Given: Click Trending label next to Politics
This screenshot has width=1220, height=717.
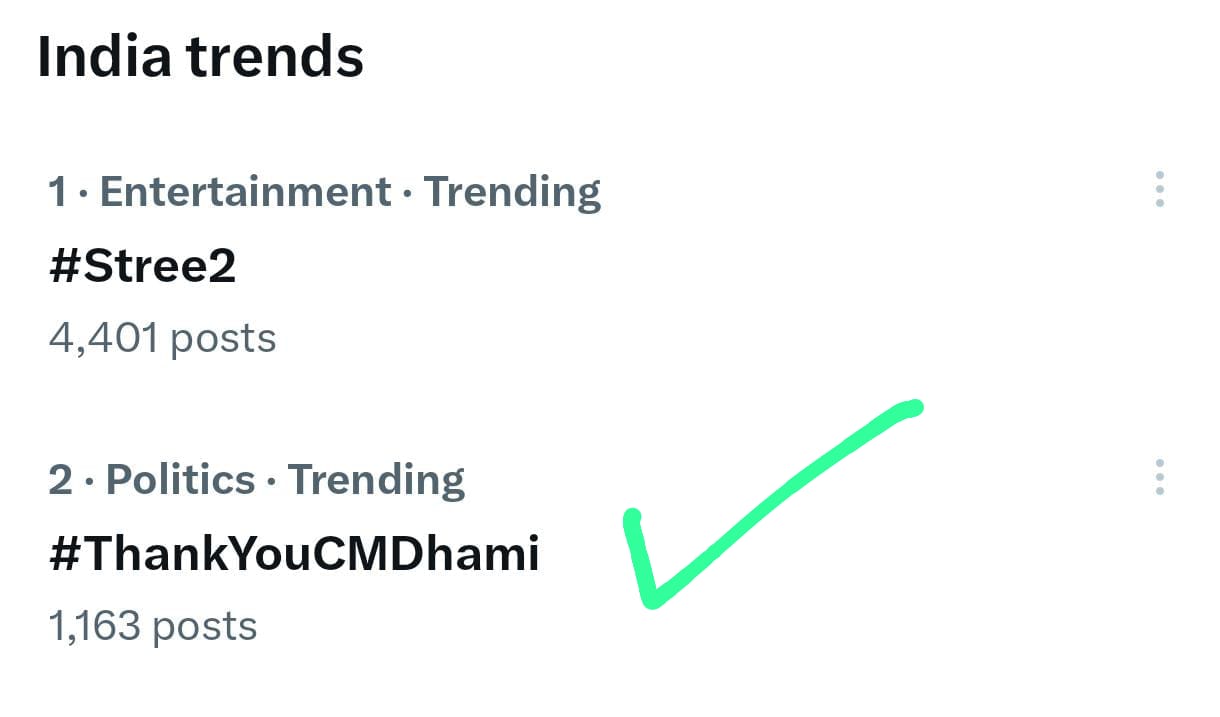Looking at the screenshot, I should pyautogui.click(x=376, y=480).
